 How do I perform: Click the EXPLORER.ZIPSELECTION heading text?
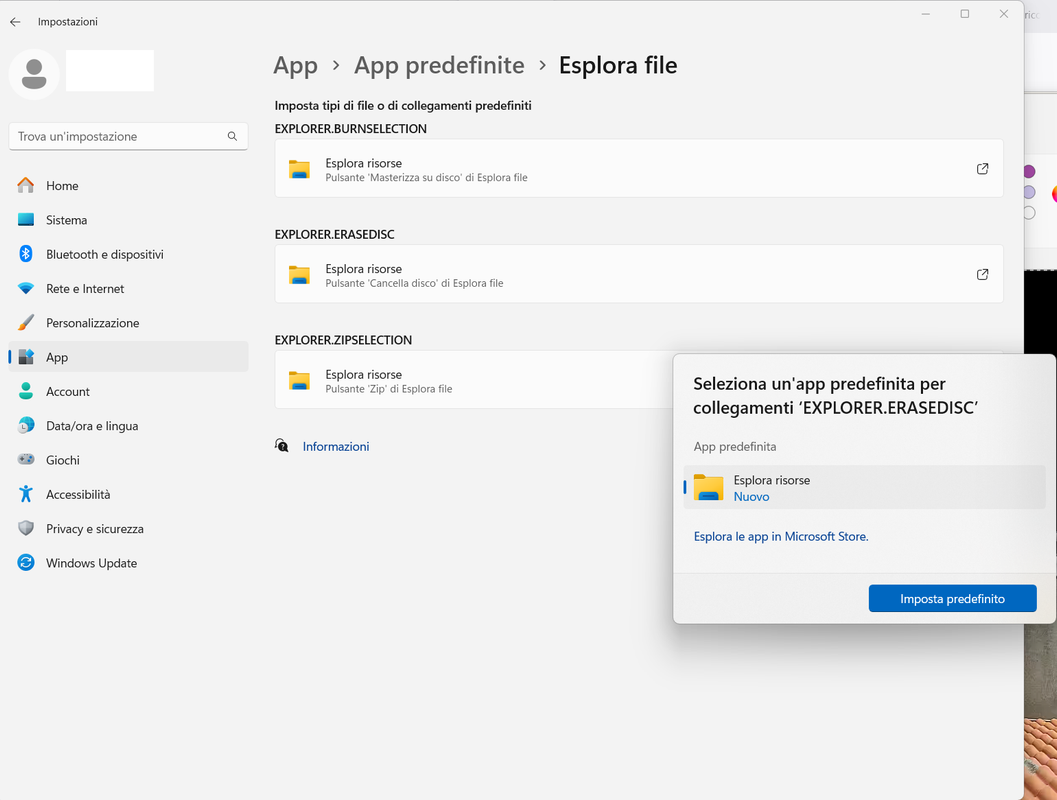(x=343, y=340)
